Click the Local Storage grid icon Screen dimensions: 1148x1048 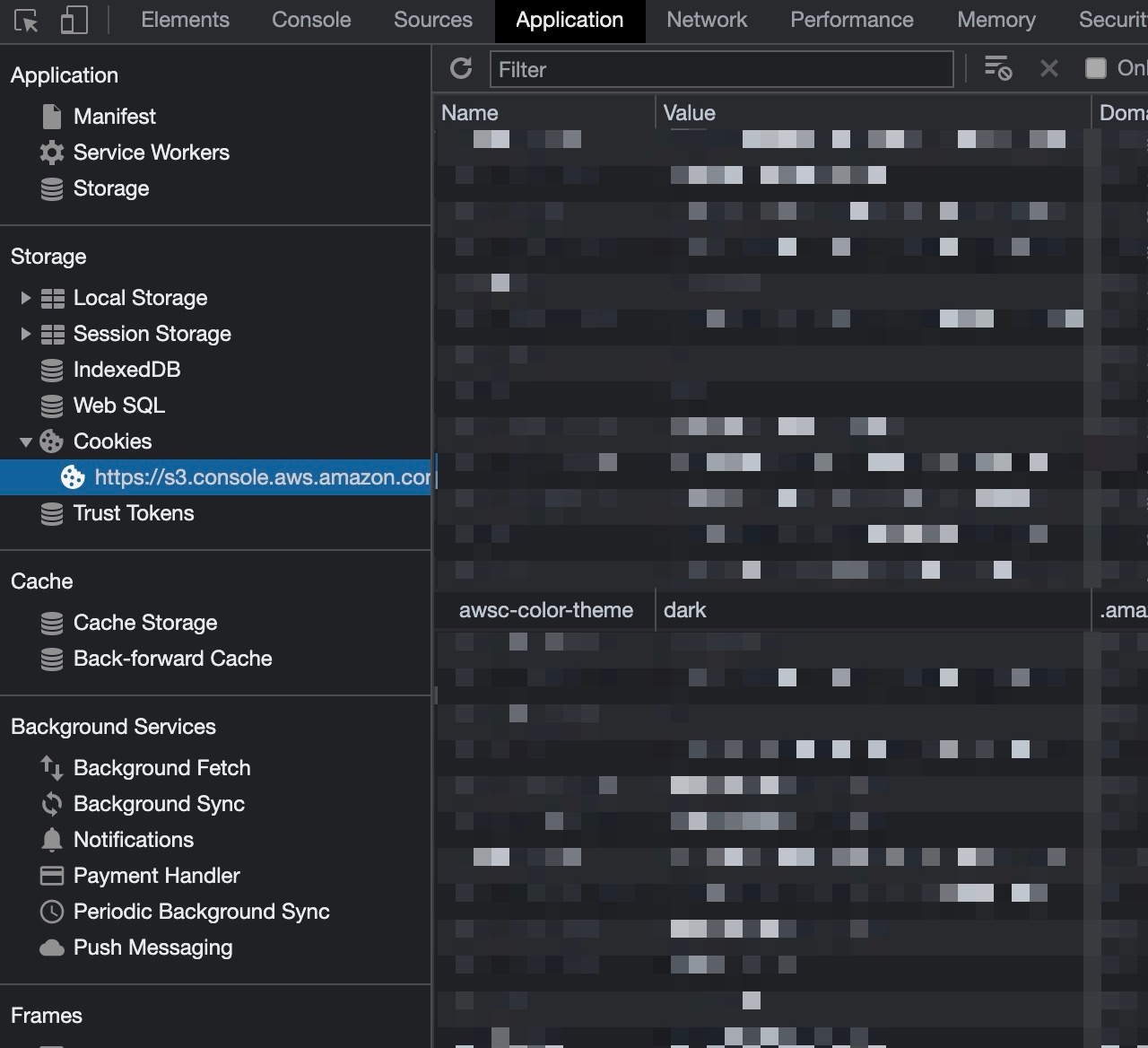pos(53,298)
